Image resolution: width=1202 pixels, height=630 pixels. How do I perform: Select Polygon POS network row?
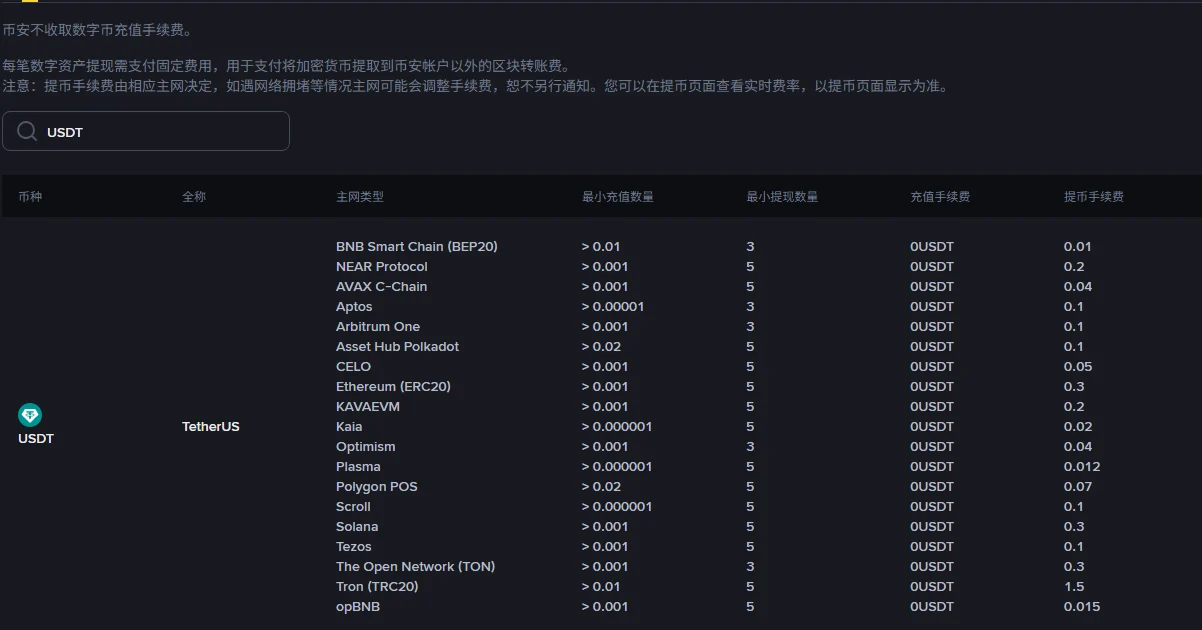377,487
